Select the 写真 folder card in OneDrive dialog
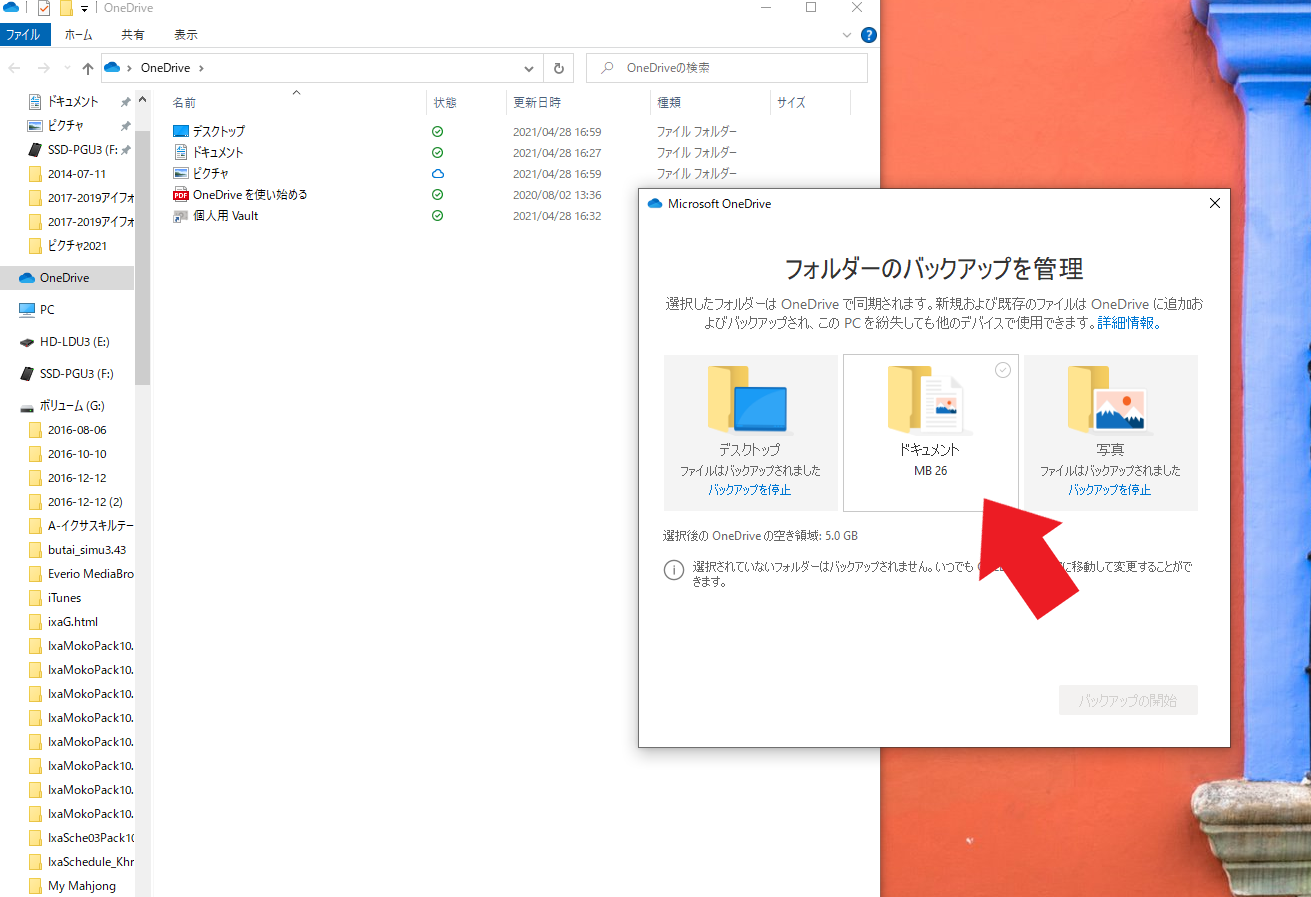Image resolution: width=1311 pixels, height=897 pixels. [1110, 433]
